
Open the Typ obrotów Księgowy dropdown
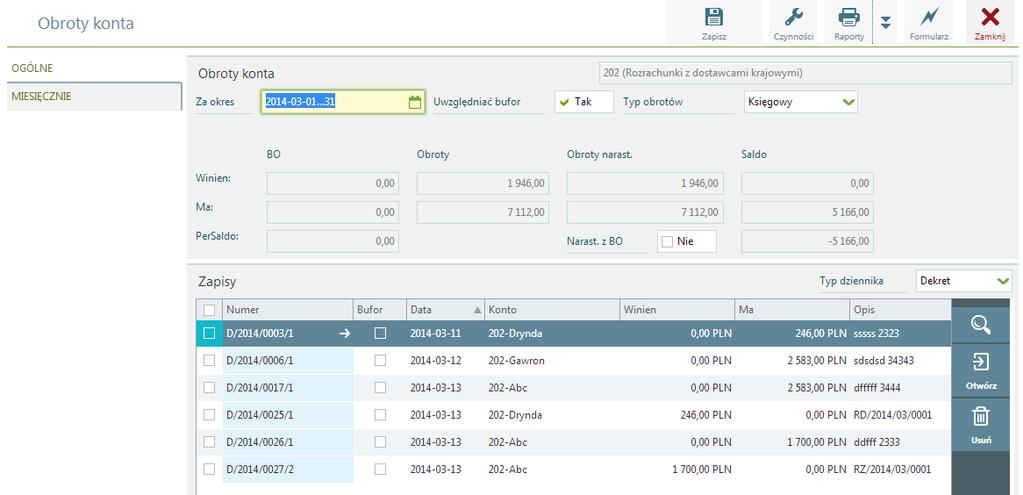[x=801, y=102]
